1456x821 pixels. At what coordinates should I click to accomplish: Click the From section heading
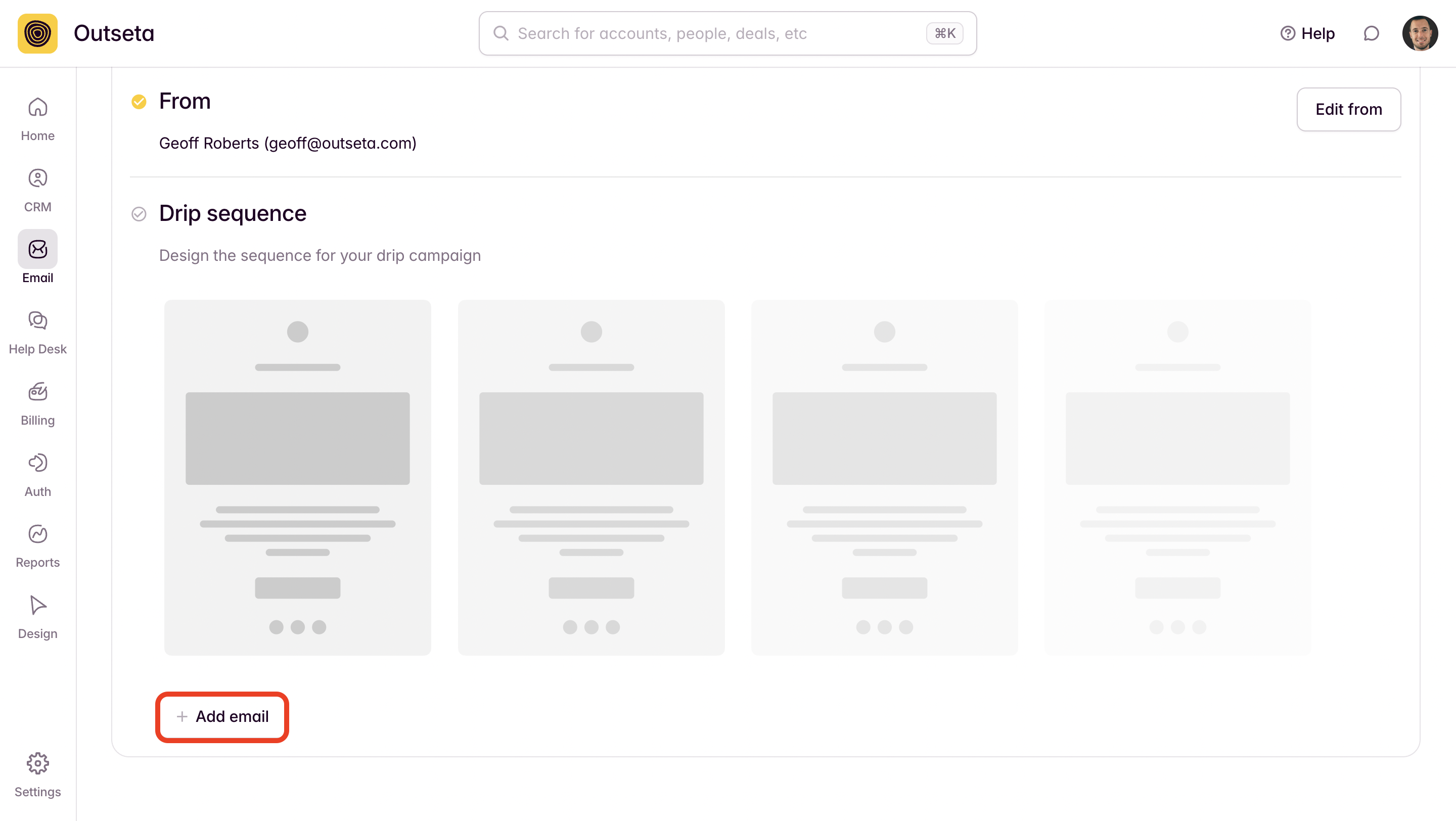click(x=185, y=101)
